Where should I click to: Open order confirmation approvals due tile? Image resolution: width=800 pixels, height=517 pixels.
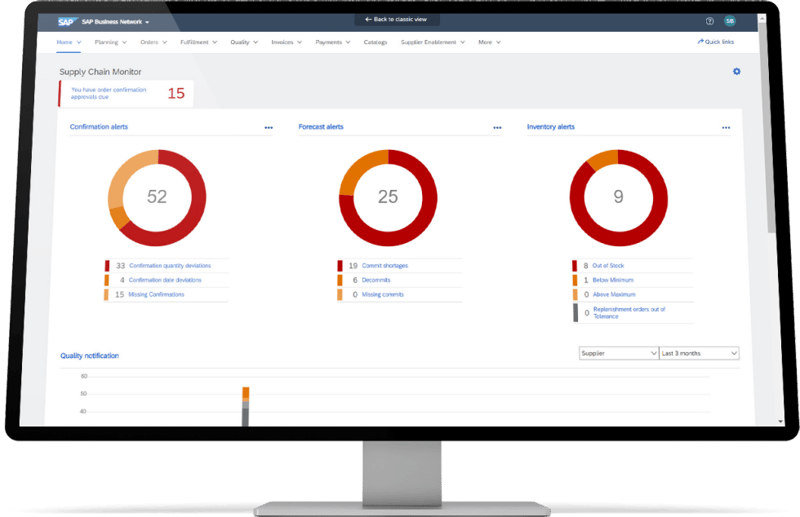pos(126,93)
